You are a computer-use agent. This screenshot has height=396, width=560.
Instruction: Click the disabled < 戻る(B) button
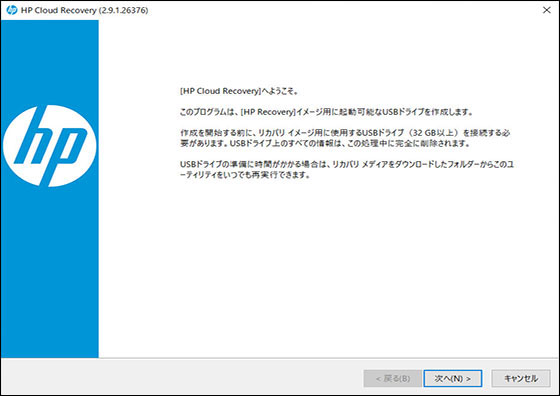coord(392,379)
